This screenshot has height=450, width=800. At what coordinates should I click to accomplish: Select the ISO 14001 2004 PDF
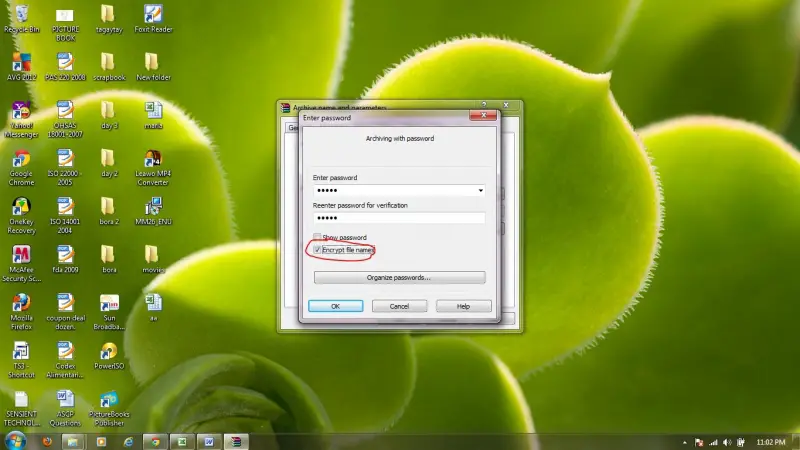[x=65, y=215]
